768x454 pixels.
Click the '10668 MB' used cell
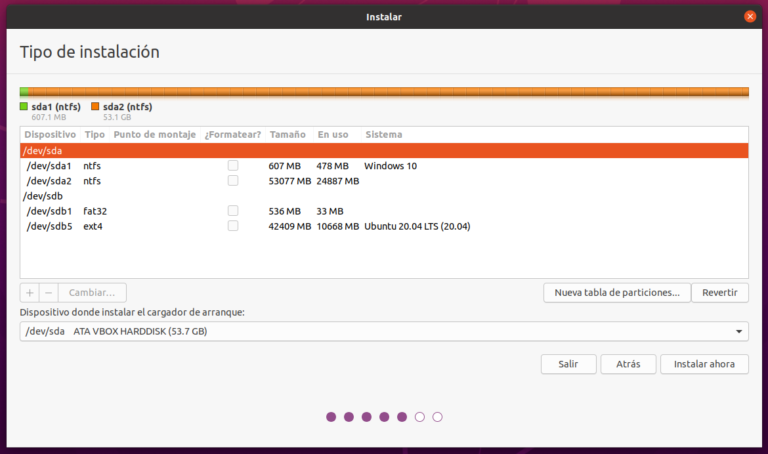pyautogui.click(x=337, y=227)
